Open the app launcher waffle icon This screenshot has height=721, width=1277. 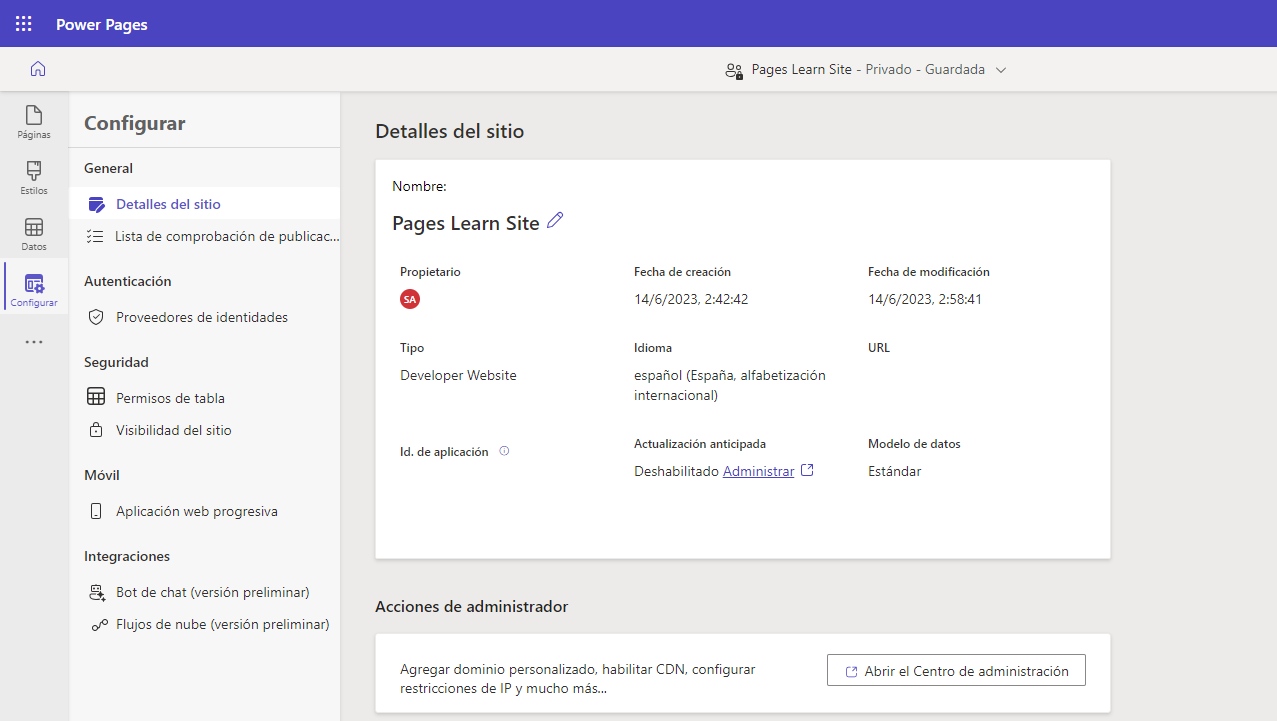[23, 24]
